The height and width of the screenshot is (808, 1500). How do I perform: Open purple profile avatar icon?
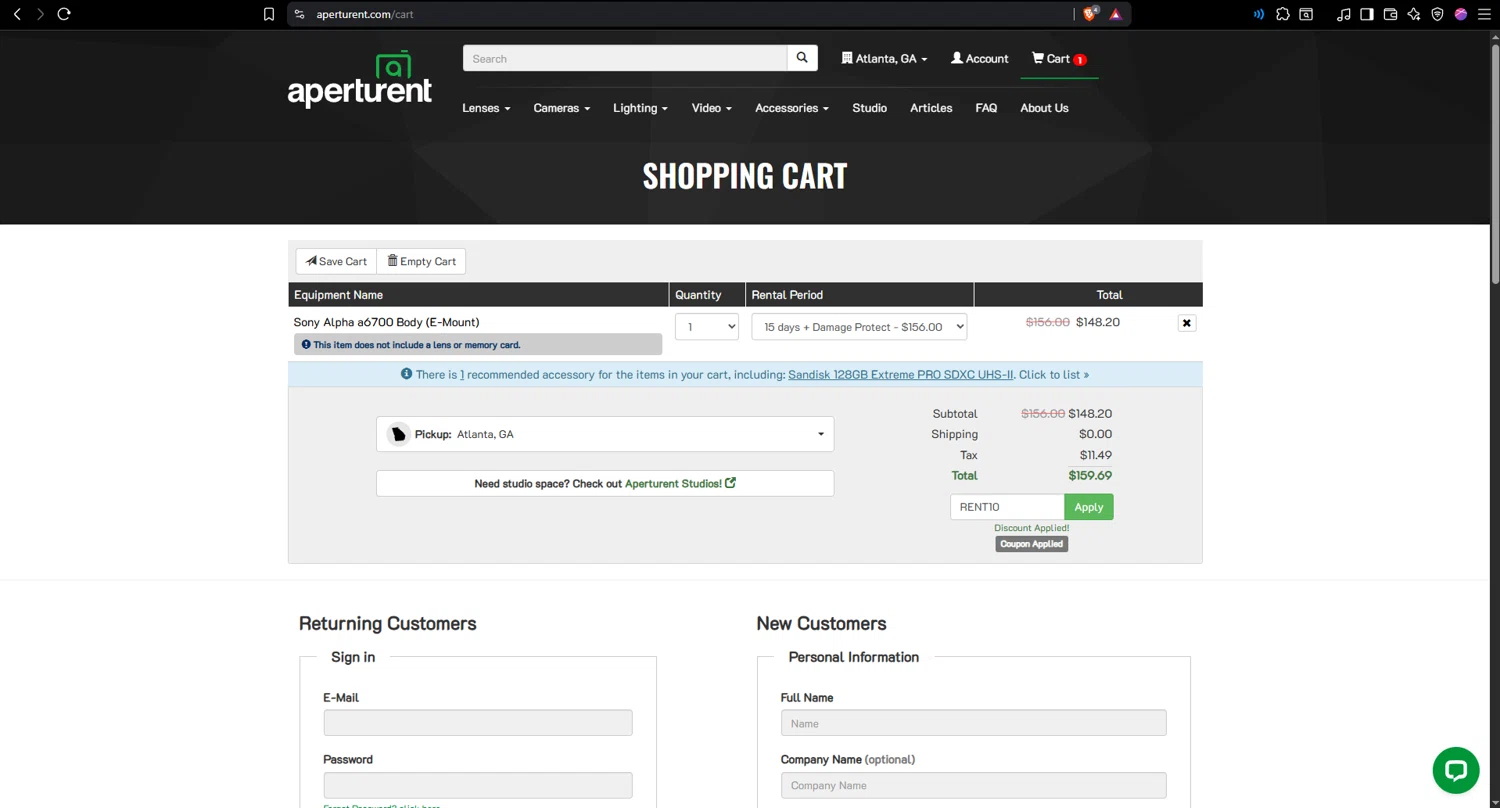(x=1461, y=14)
